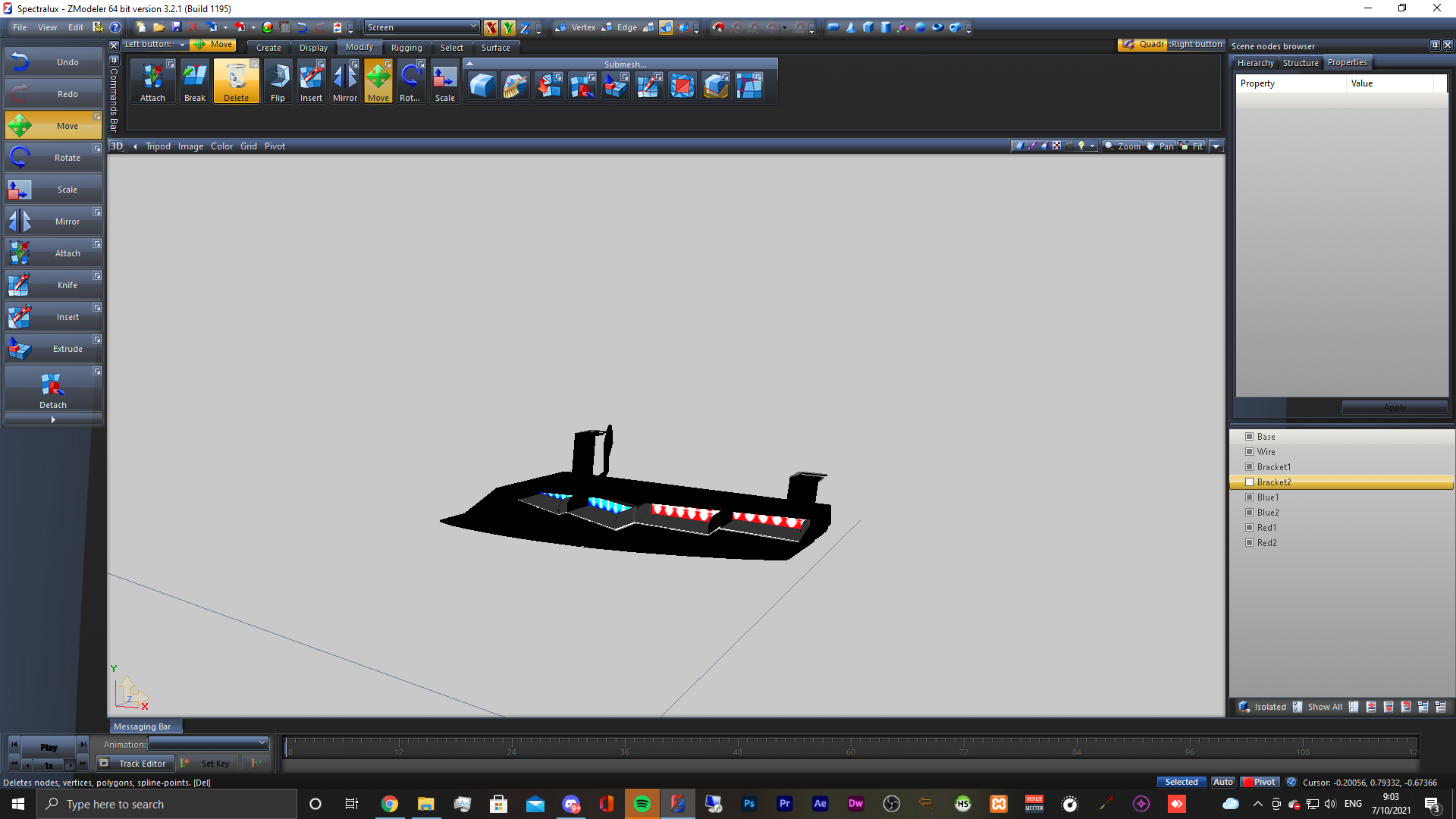Switch to the Rigging tab

[x=406, y=48]
